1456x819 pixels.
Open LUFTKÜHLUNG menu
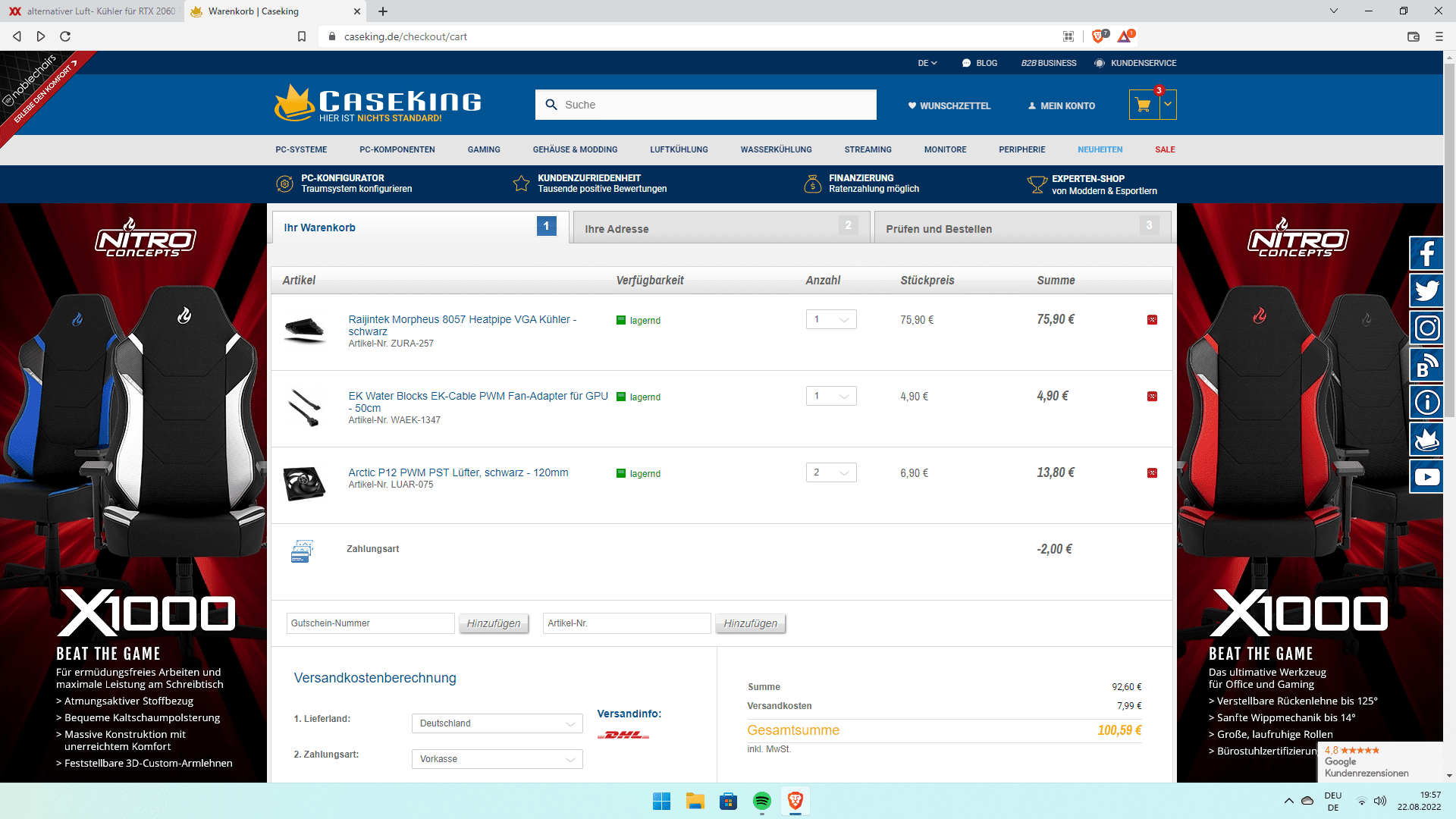(679, 149)
